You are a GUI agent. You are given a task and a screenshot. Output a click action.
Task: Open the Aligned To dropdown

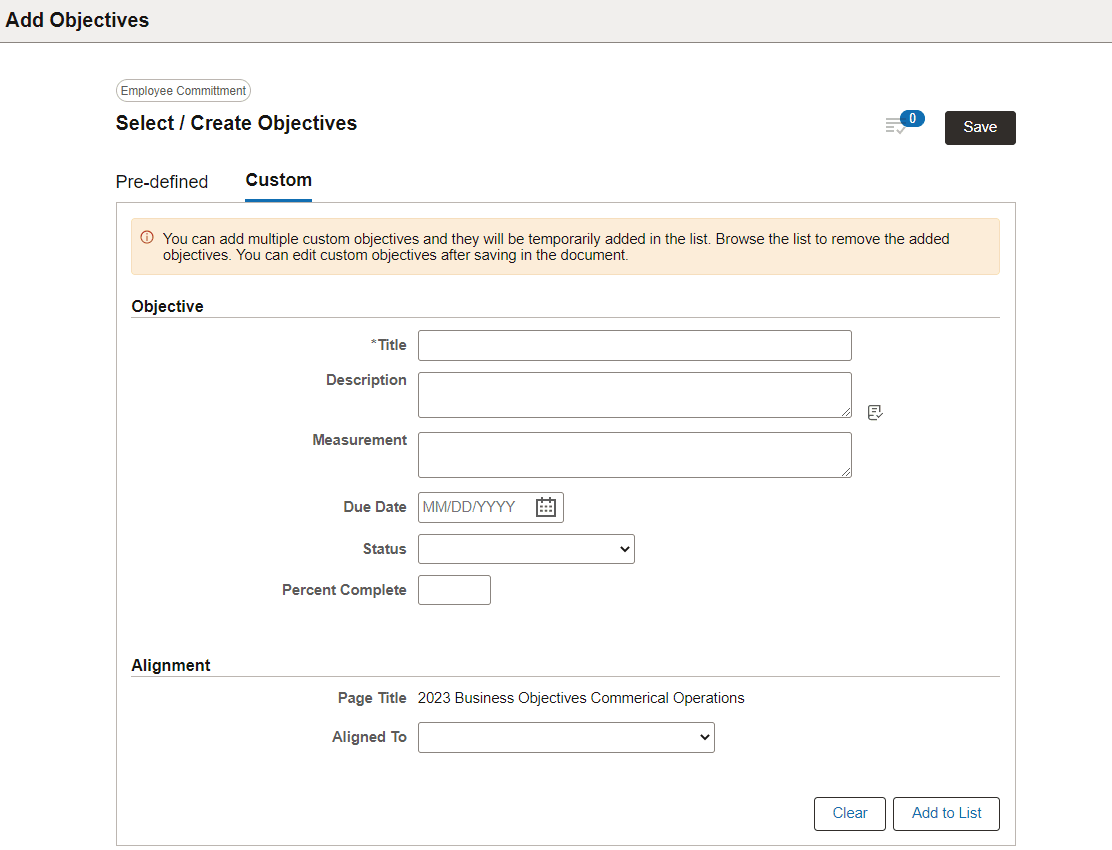tap(566, 738)
